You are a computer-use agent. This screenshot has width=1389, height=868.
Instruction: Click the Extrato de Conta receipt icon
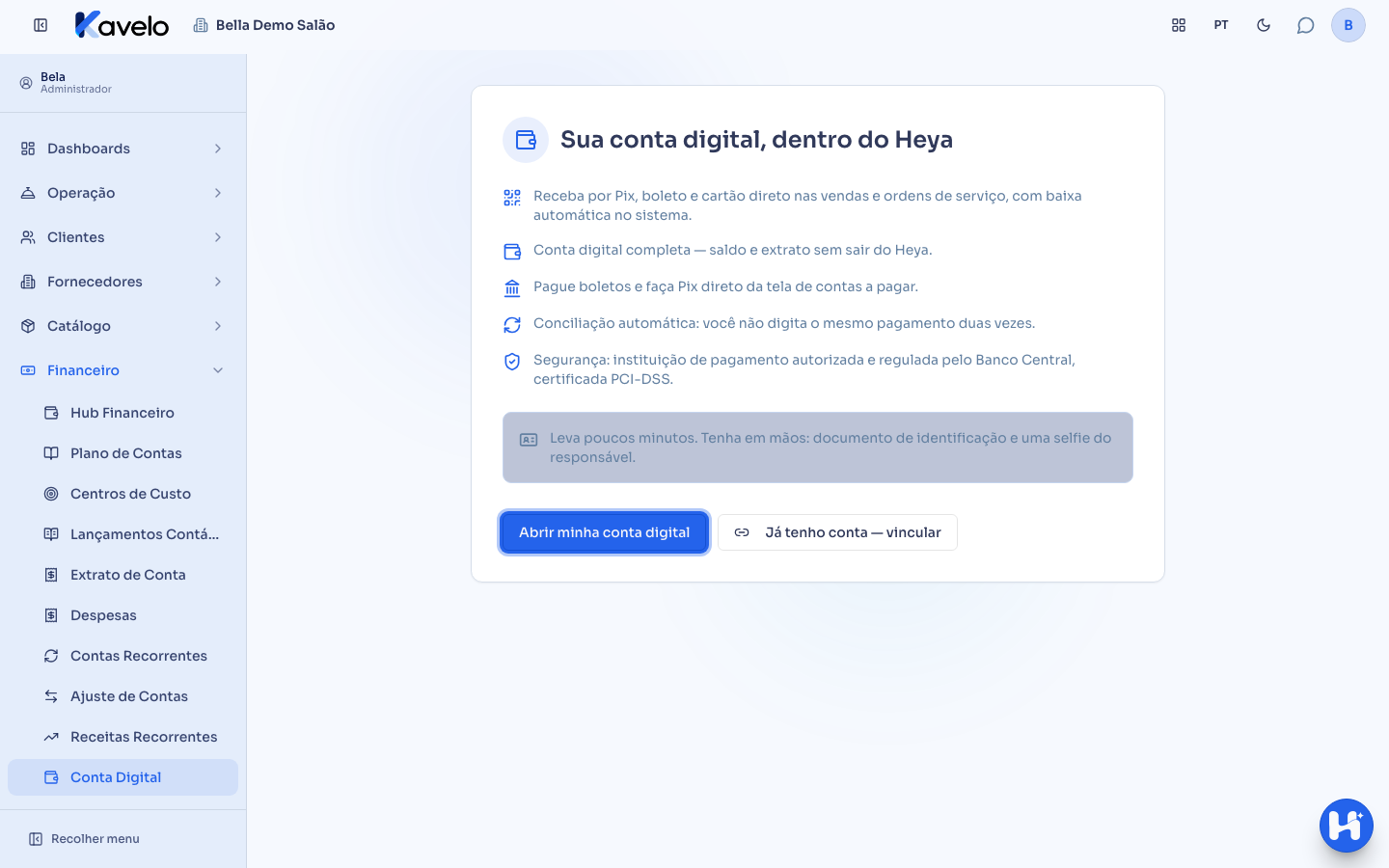[x=51, y=575]
